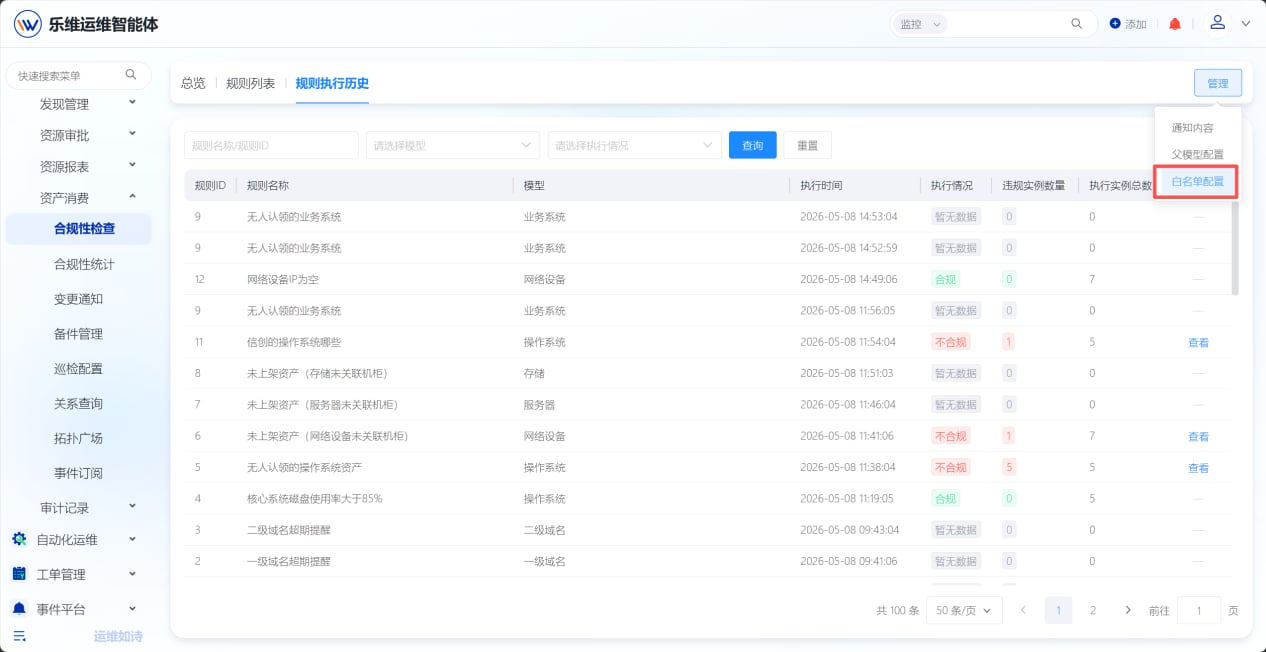
Task: Click the table vertical scrollbar
Action: click(1235, 248)
